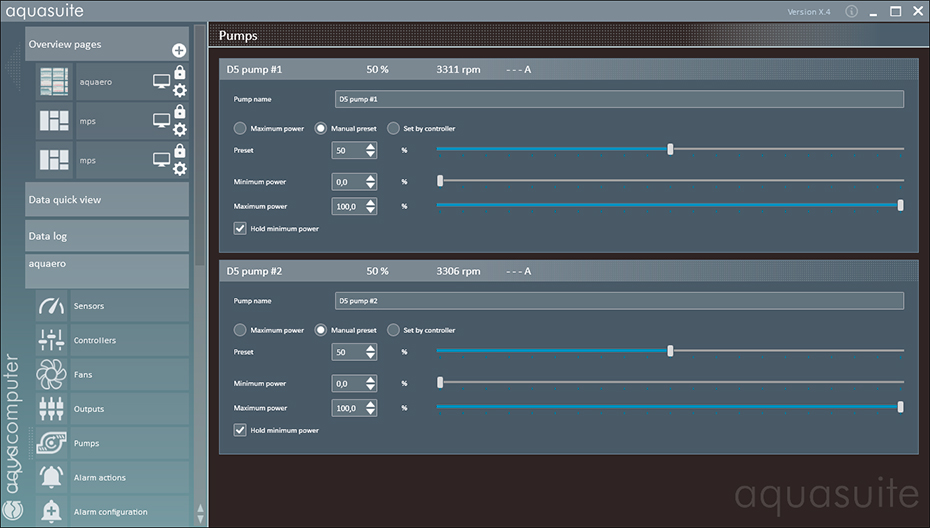Viewport: 930px width, 528px height.
Task: Click the Minimum power slider handle for pump #1
Action: (x=440, y=180)
